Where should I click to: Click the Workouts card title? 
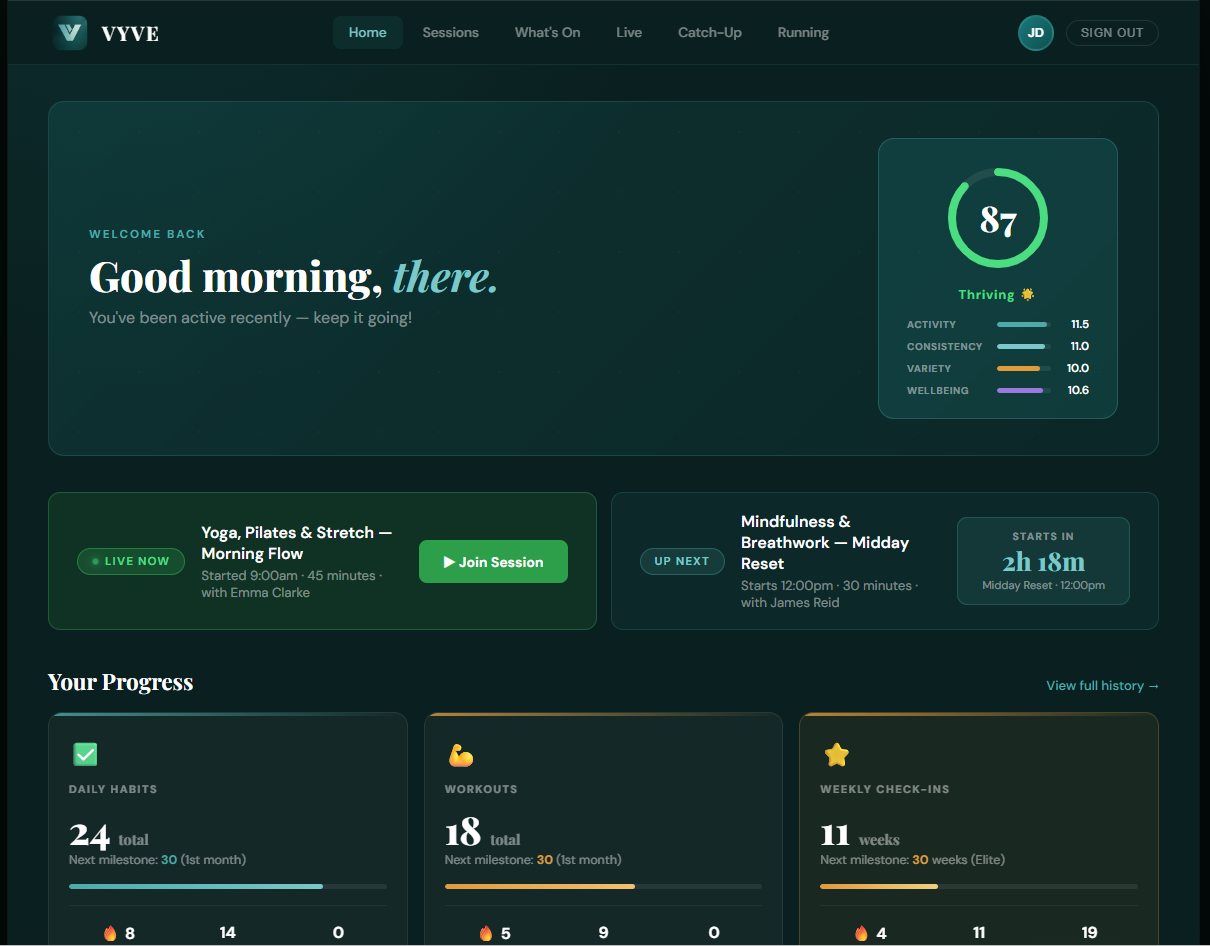pos(481,789)
